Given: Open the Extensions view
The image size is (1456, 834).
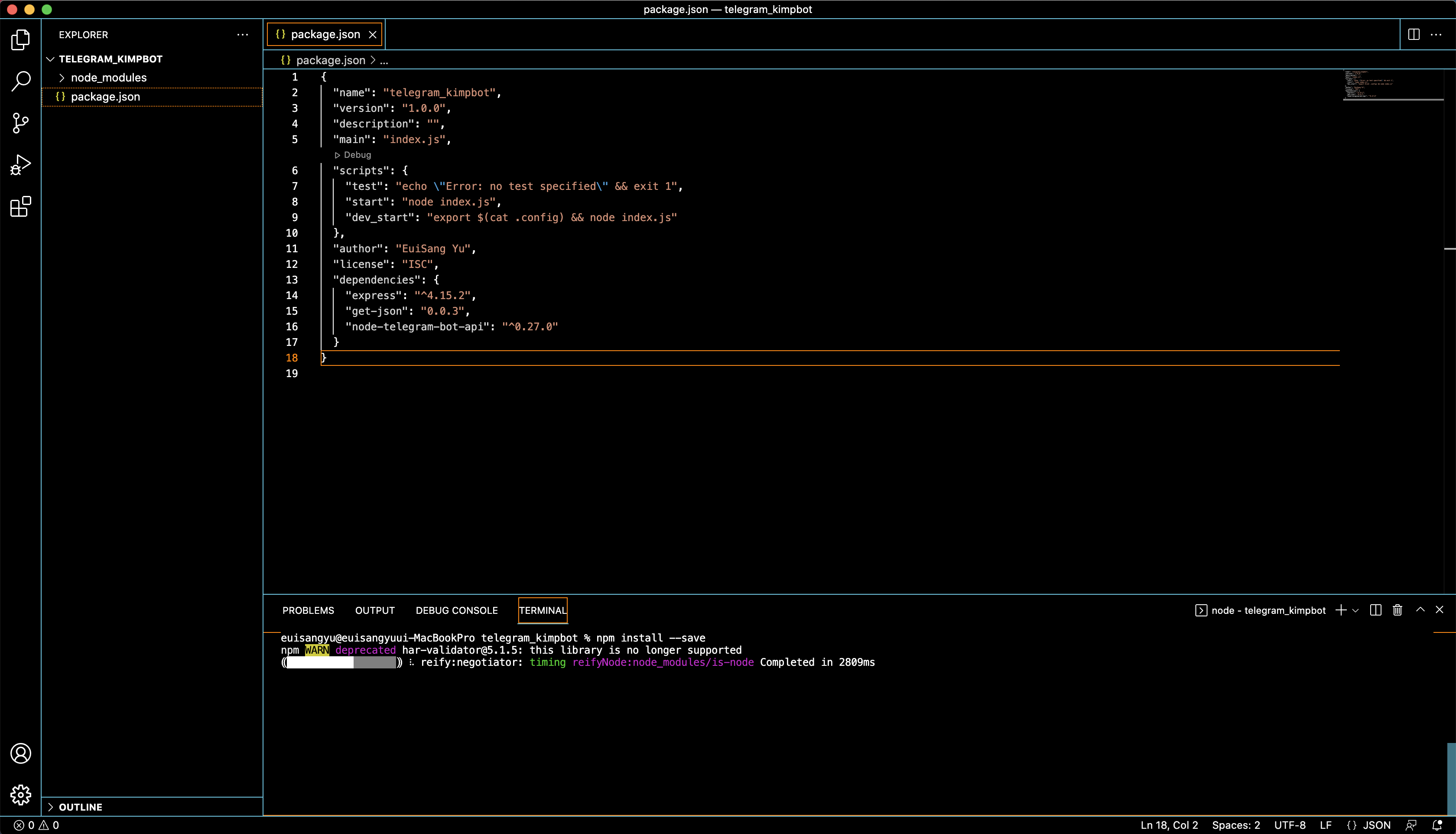Looking at the screenshot, I should 21,207.
